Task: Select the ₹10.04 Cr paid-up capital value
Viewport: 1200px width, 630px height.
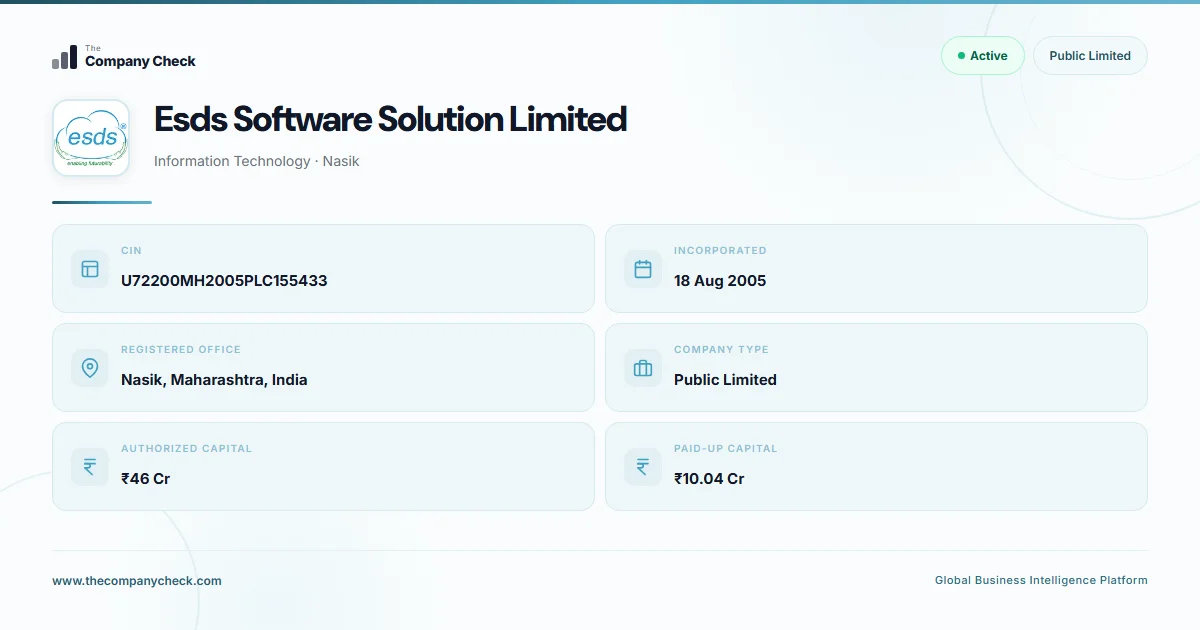Action: pyautogui.click(x=709, y=479)
